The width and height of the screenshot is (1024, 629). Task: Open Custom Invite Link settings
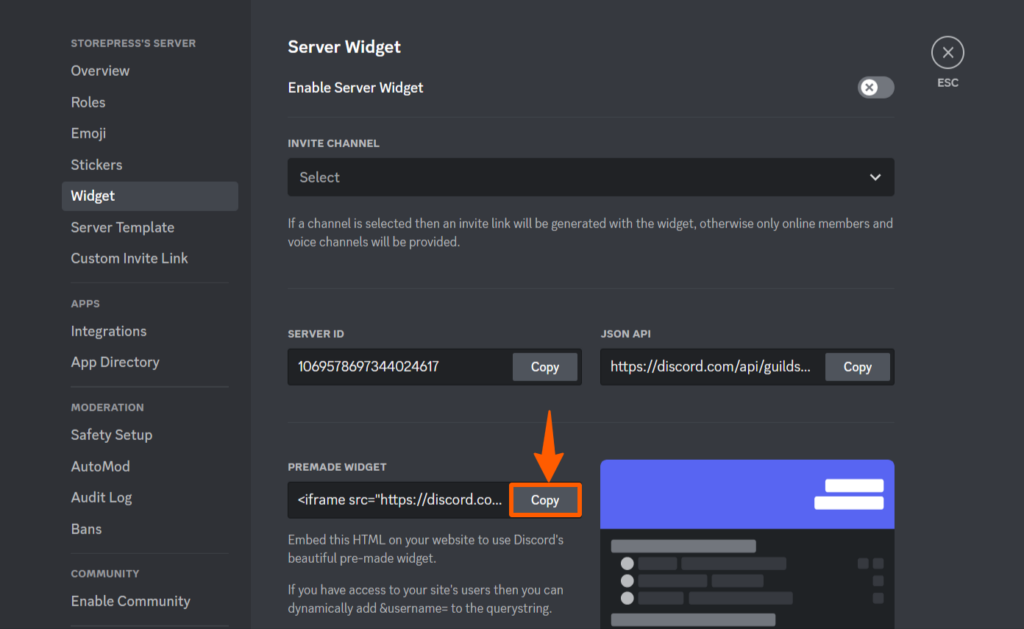(x=129, y=259)
